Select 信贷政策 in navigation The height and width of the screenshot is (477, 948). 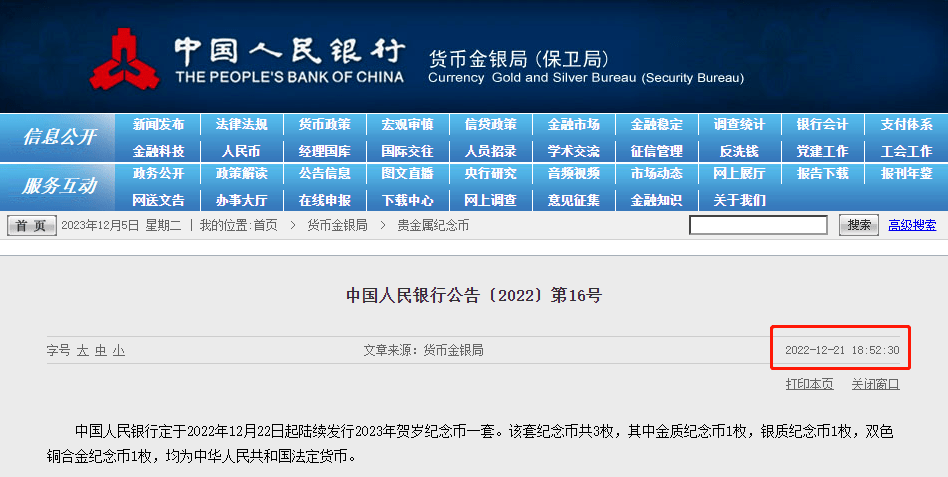click(490, 125)
